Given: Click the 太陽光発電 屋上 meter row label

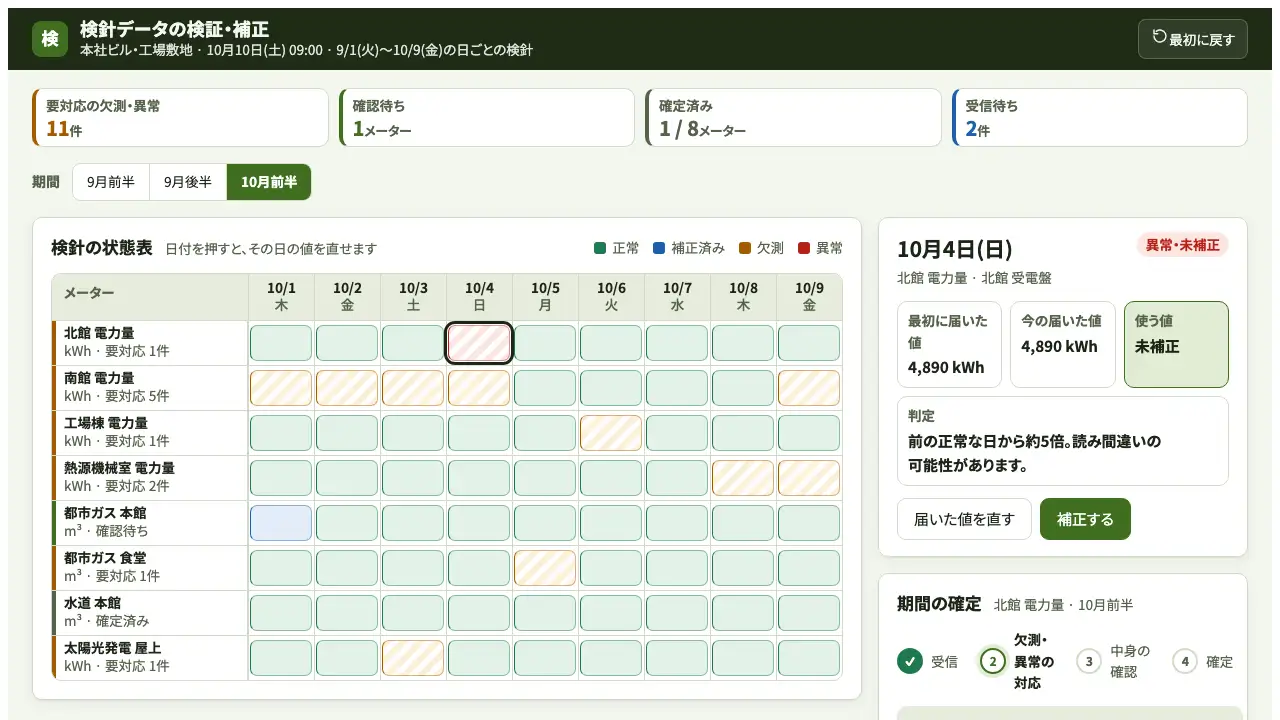Looking at the screenshot, I should tap(150, 658).
